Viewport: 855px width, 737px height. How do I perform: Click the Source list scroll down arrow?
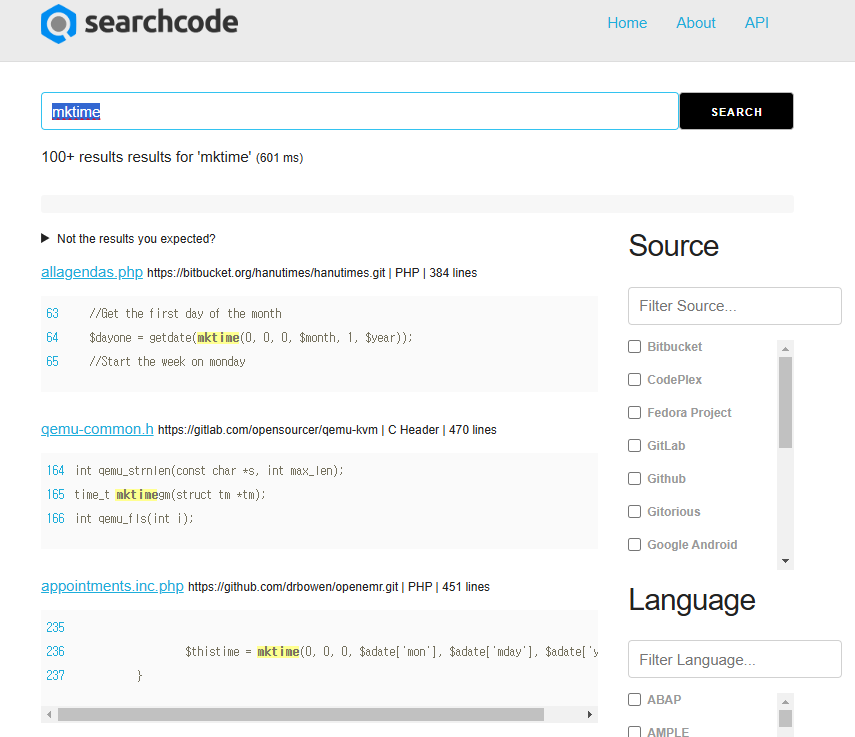click(x=785, y=561)
